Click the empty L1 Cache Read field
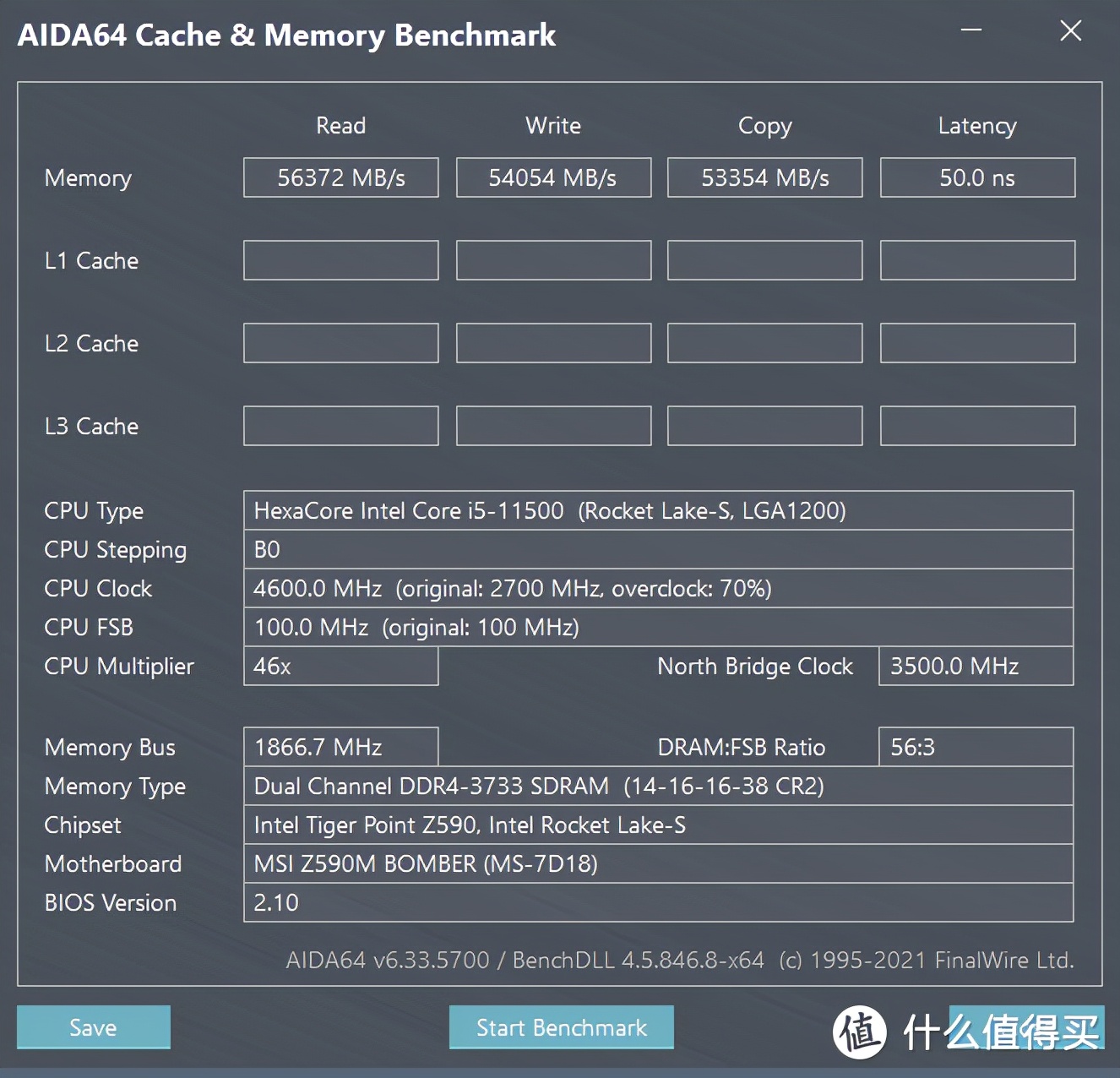Image resolution: width=1120 pixels, height=1078 pixels. 341,260
